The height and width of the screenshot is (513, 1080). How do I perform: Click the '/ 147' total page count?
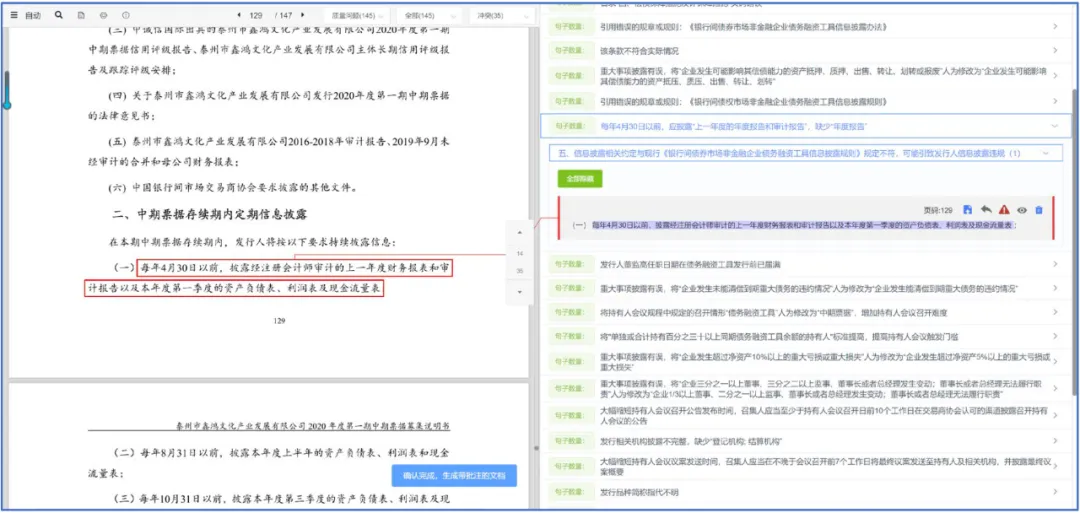coord(283,15)
